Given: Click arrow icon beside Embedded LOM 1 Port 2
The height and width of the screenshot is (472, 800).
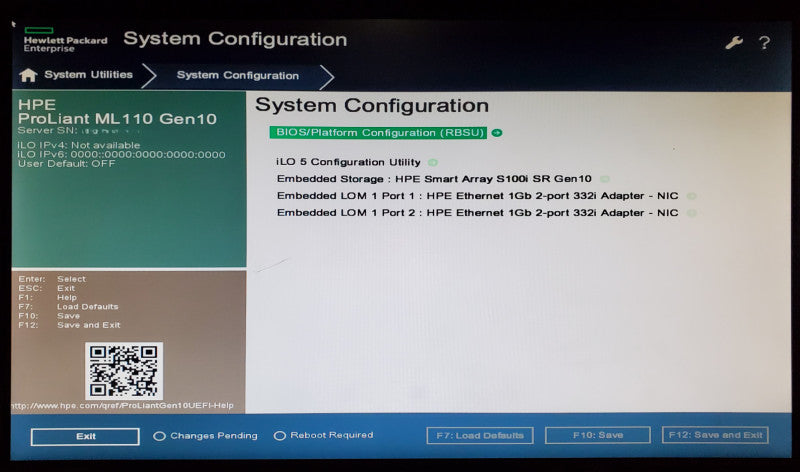Looking at the screenshot, I should point(691,213).
